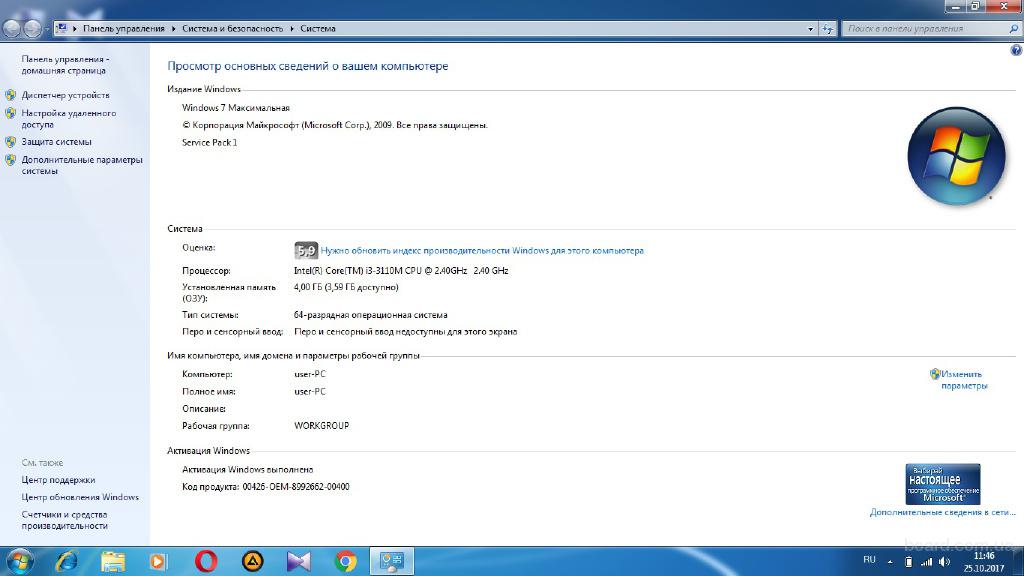Open the Windows Start menu orb
The image size is (1024, 576).
click(x=19, y=561)
